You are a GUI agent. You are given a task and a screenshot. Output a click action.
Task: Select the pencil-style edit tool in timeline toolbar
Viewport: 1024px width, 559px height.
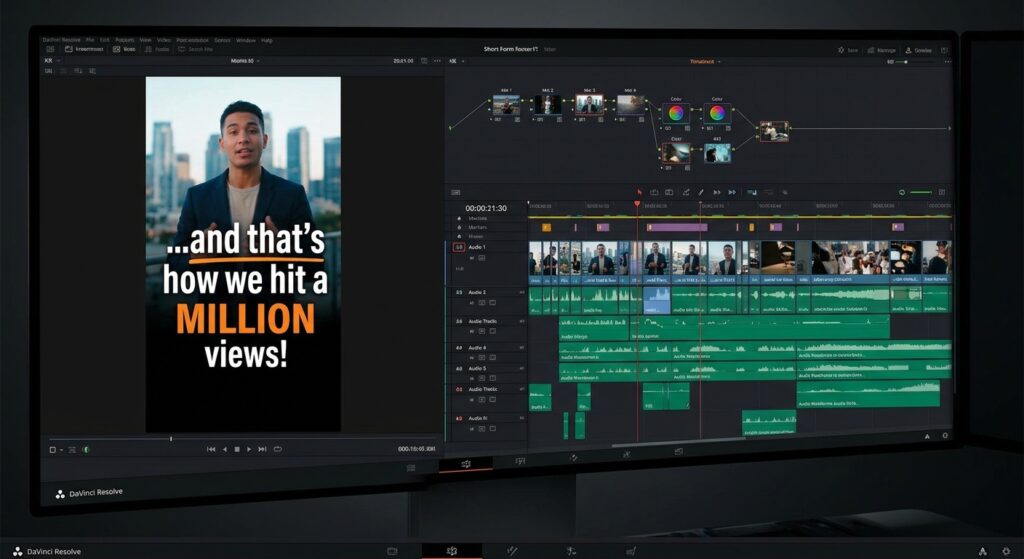pyautogui.click(x=701, y=192)
